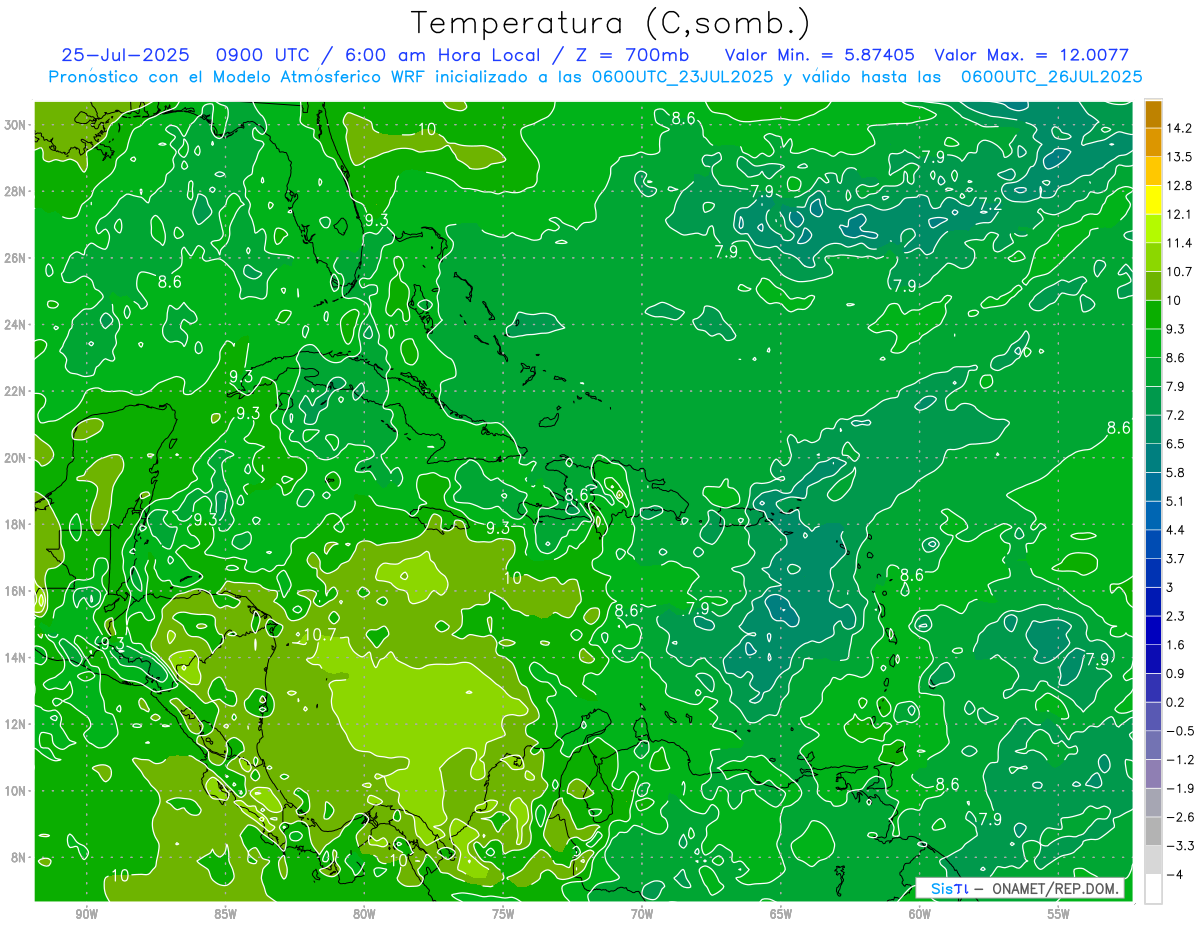Click the '6.5' color scale label

coord(1176,444)
